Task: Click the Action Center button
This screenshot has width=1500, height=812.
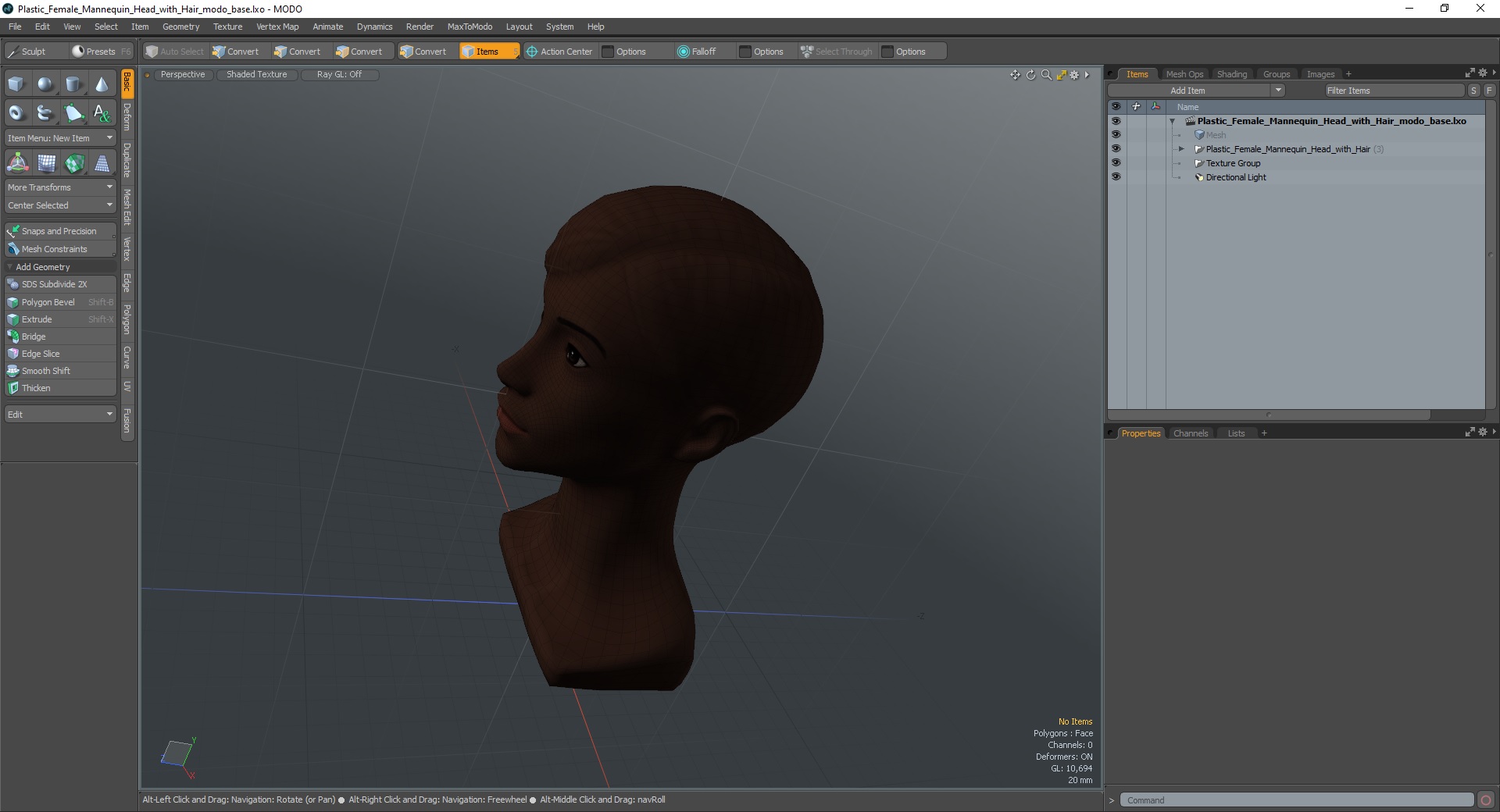Action: [559, 52]
